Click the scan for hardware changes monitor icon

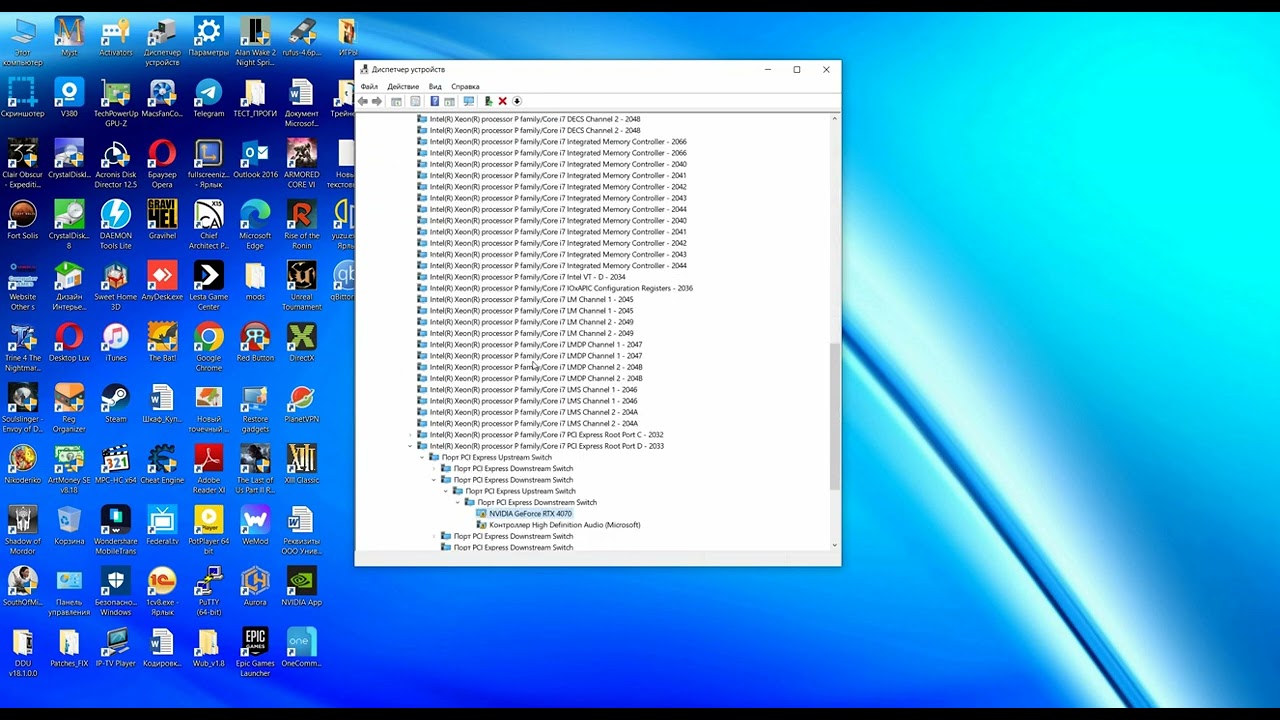[468, 101]
